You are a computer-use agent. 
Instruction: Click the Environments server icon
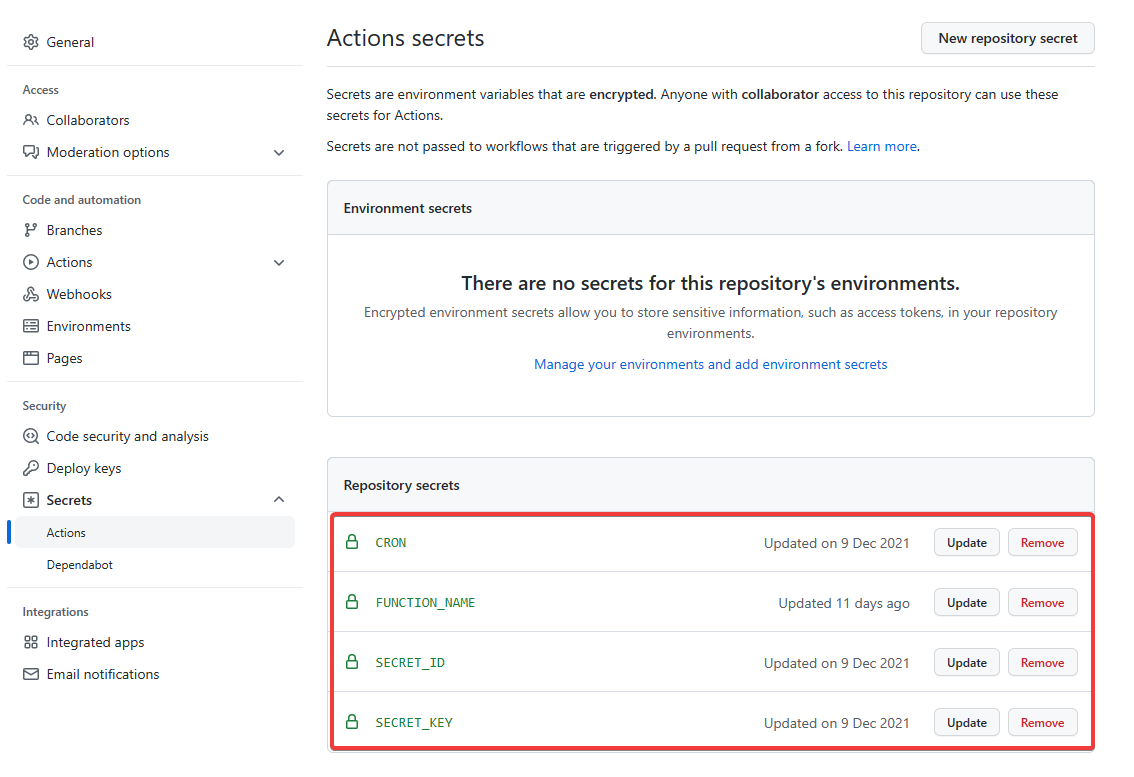[x=31, y=326]
